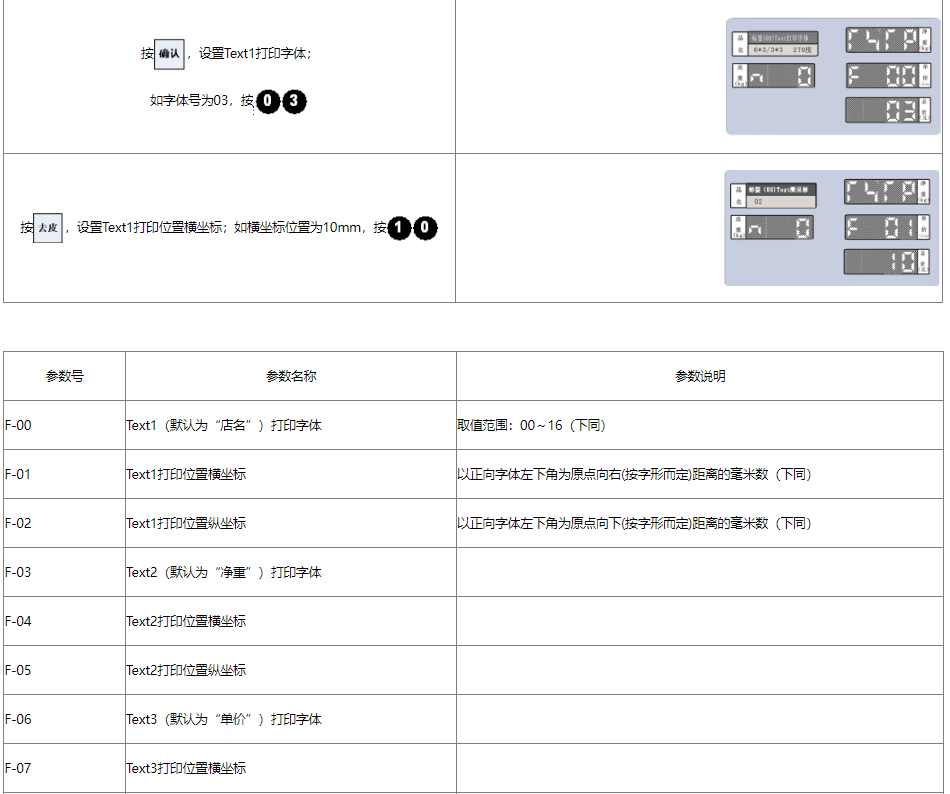
Task: Click the 确认 key icon
Action: (169, 54)
